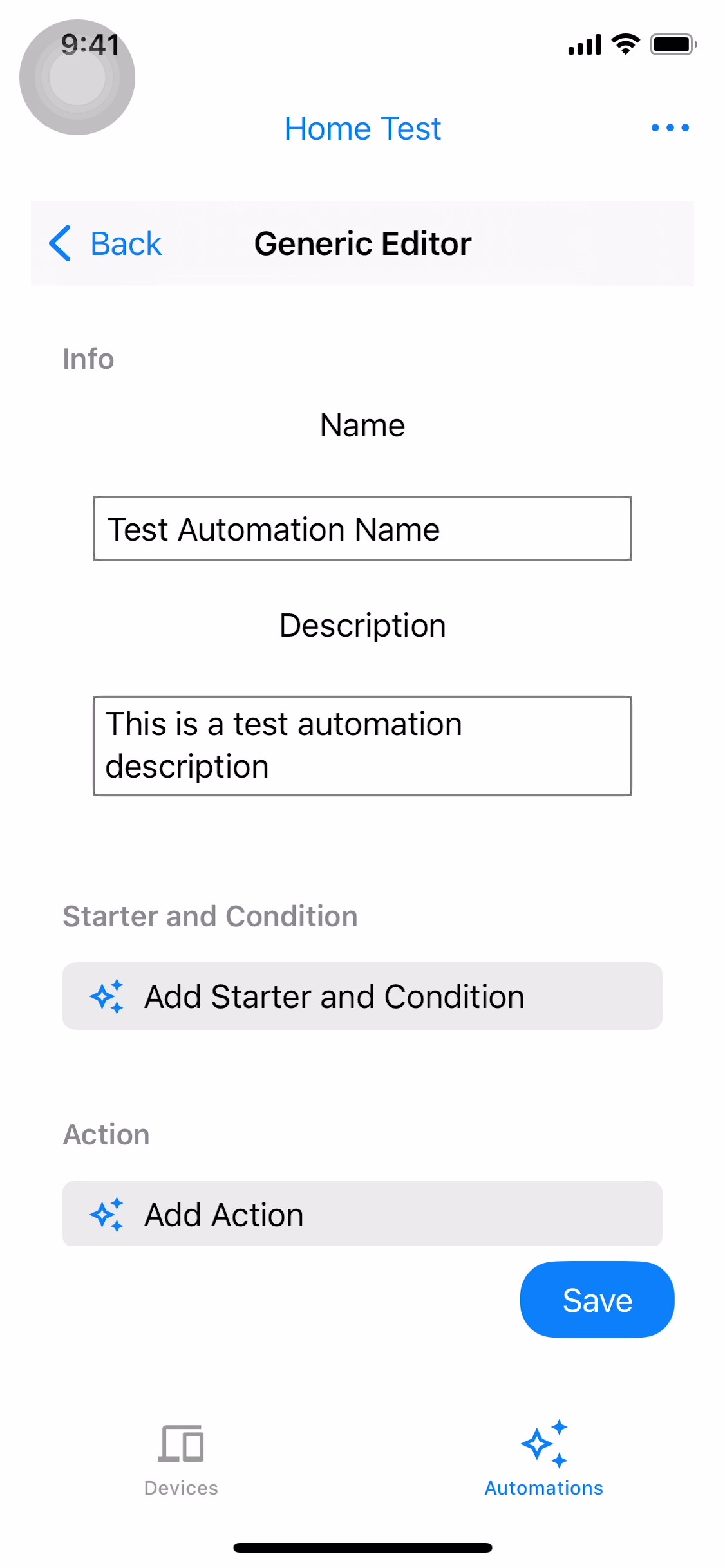725x1568 pixels.
Task: Click into the automation description text box
Action: [x=362, y=746]
